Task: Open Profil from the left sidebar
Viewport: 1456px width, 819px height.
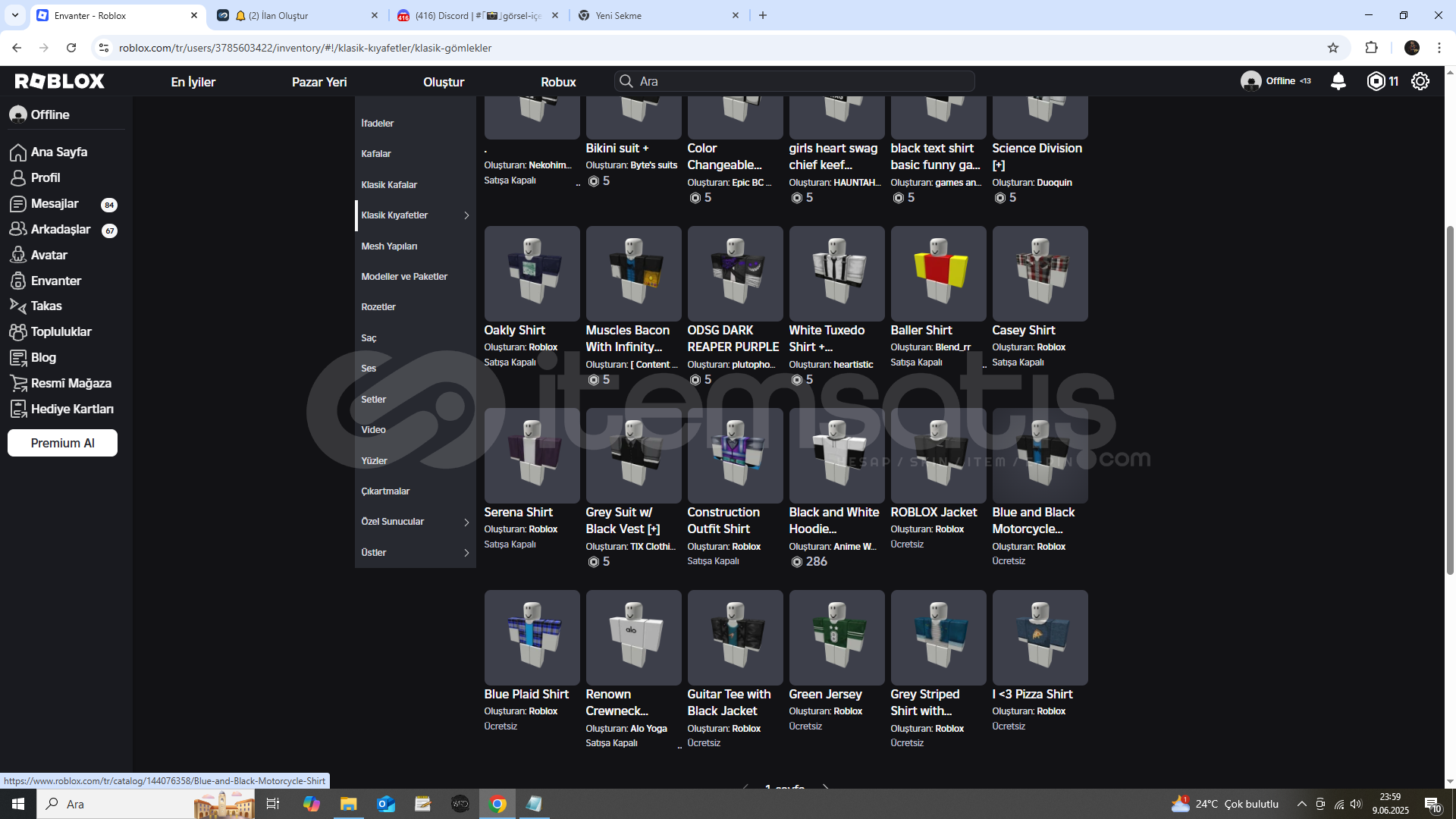Action: (x=45, y=177)
